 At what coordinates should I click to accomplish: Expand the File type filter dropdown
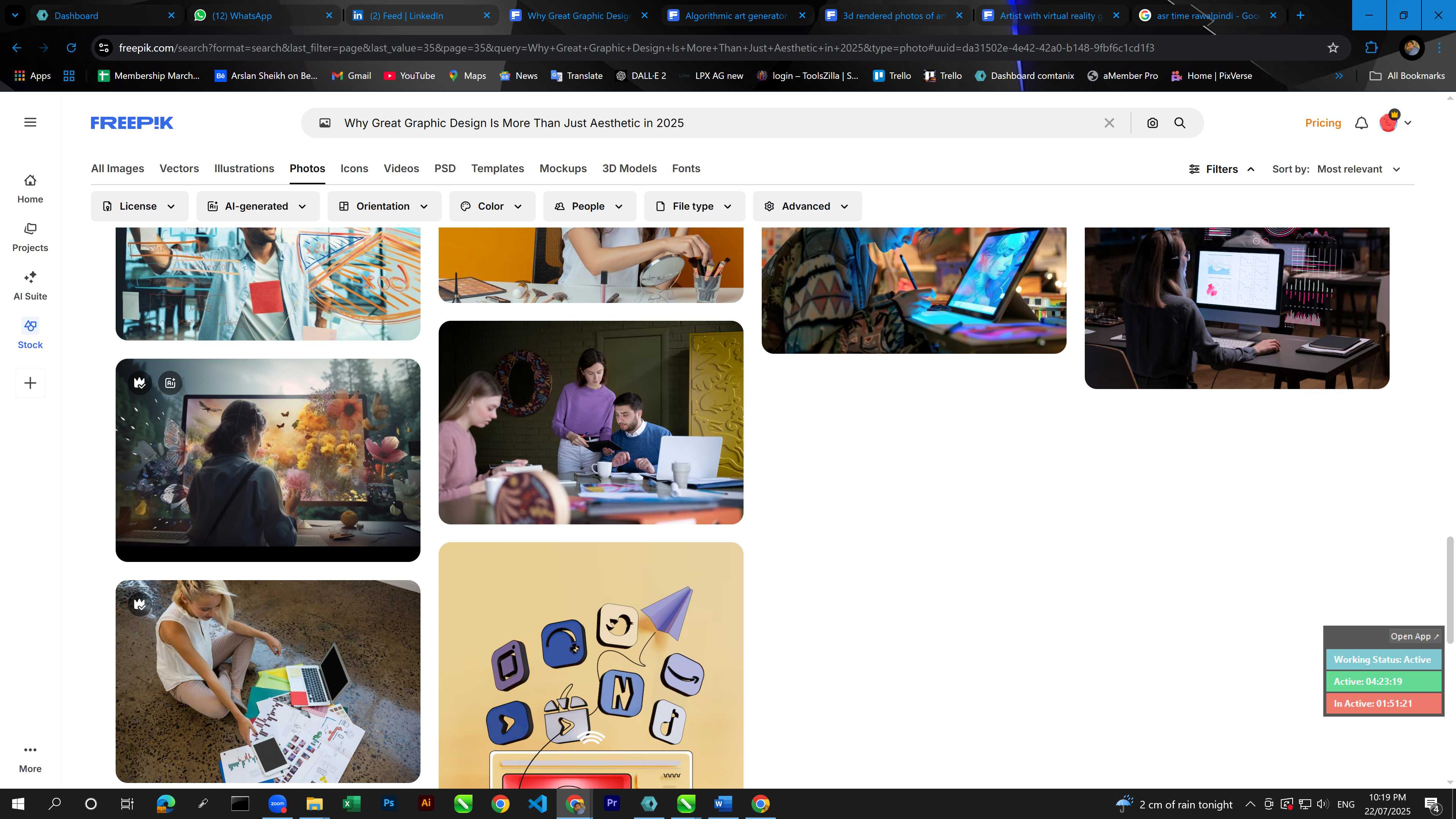[x=695, y=206]
